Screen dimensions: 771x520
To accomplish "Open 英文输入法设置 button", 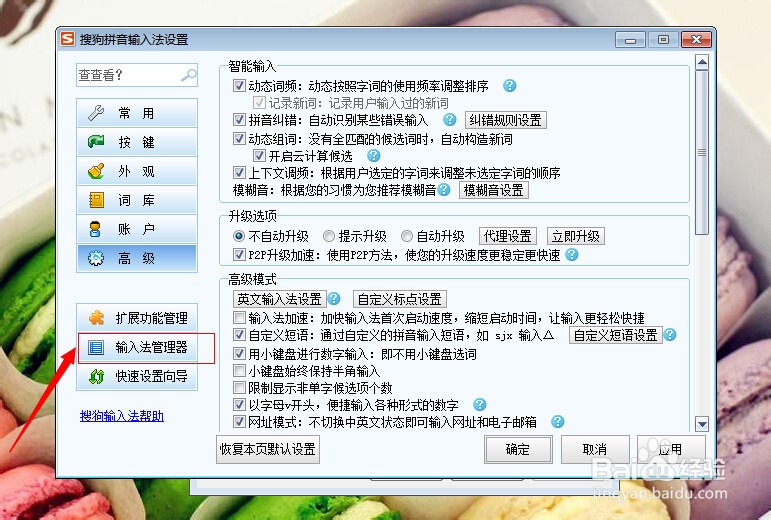I will pos(279,299).
